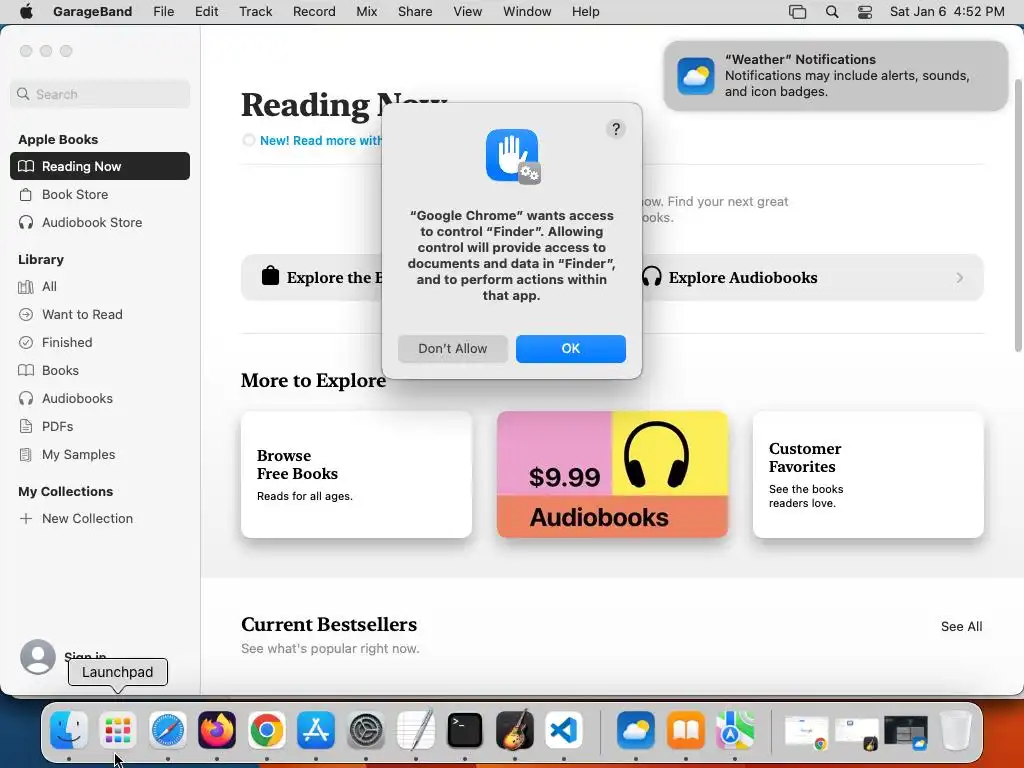Click See All for Current Bestsellers
Screen dimensions: 1024x768
click(x=961, y=626)
